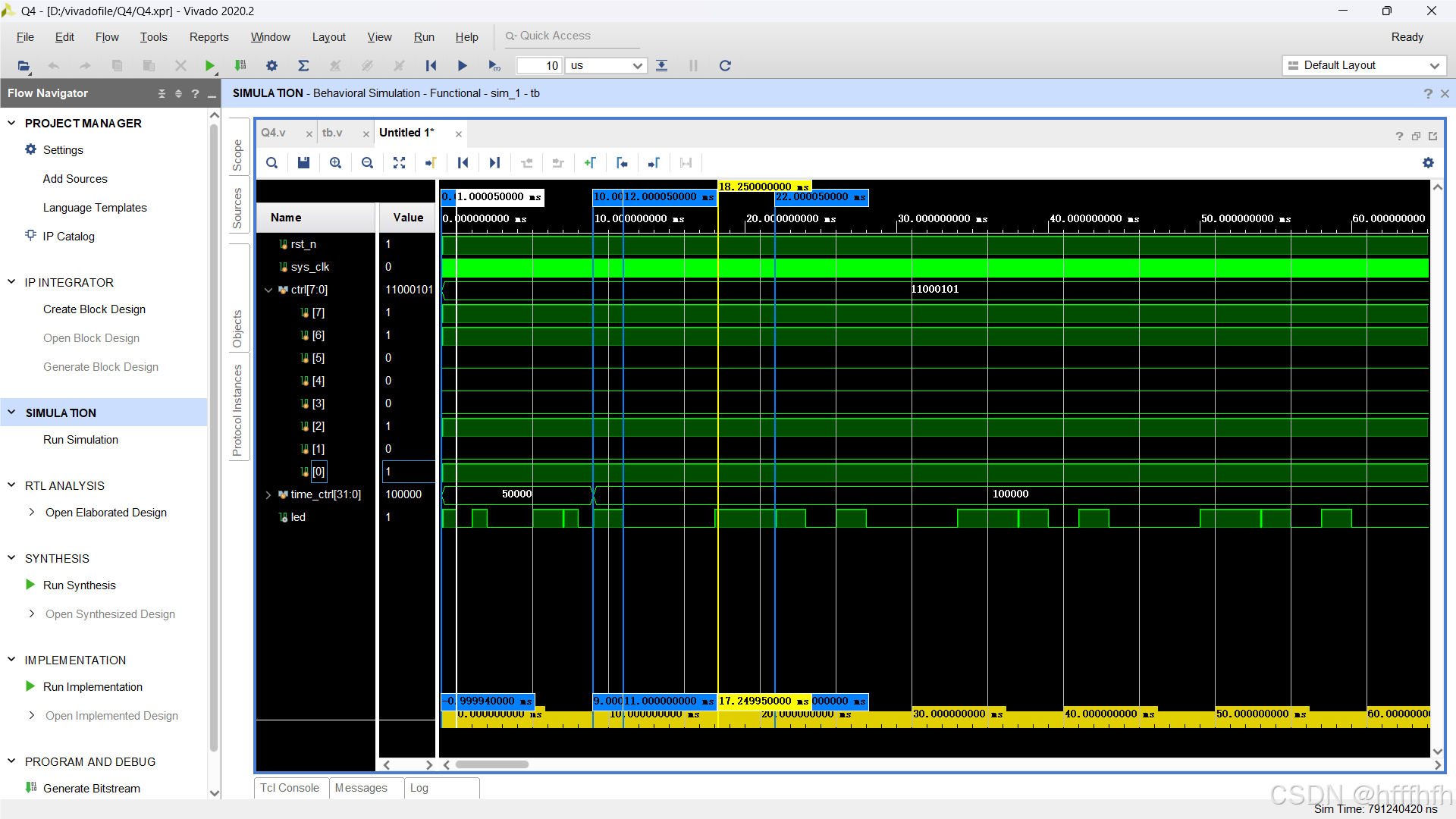Click Generate Bitstream toolbar icon

(240, 66)
